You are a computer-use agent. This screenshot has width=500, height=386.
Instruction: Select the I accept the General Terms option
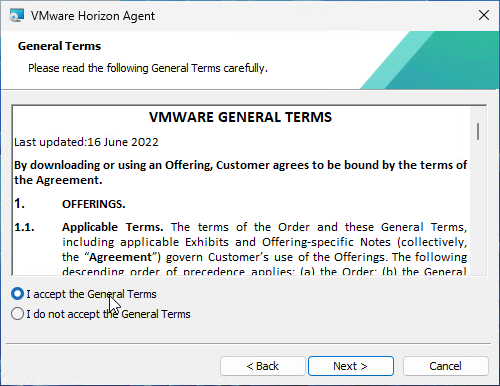coord(84,294)
